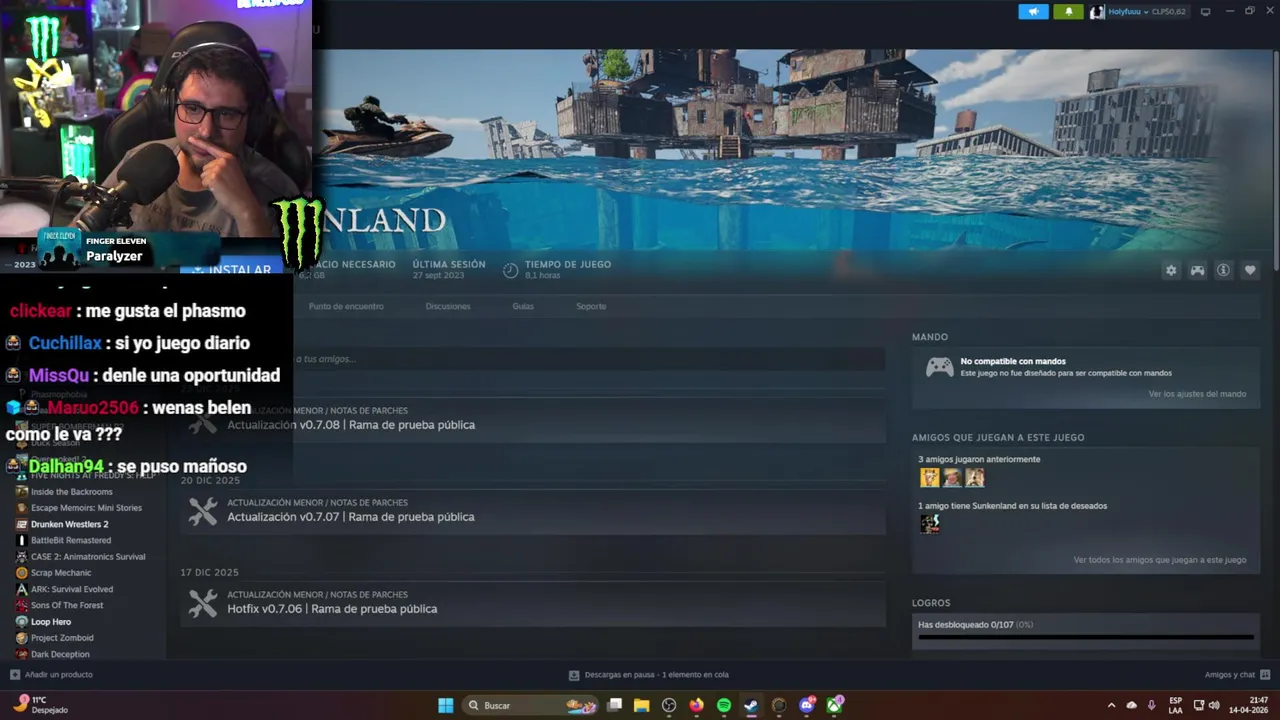Open OBS Studio from the taskbar
This screenshot has width=1280, height=720.
click(x=669, y=705)
